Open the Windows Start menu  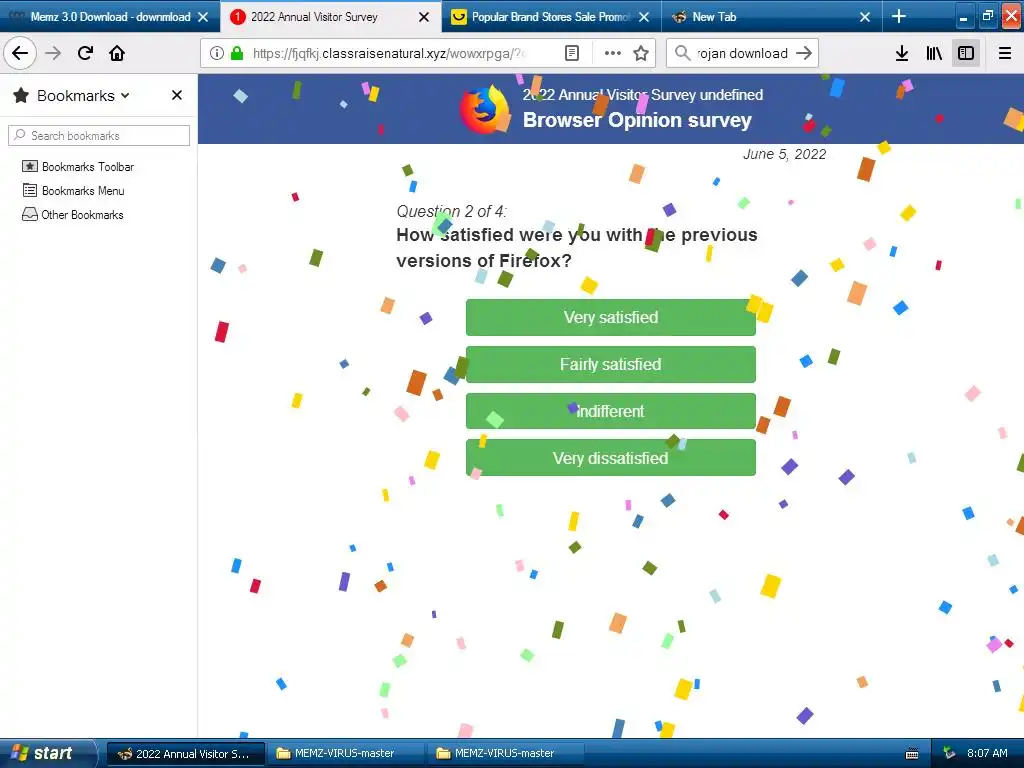click(x=49, y=753)
